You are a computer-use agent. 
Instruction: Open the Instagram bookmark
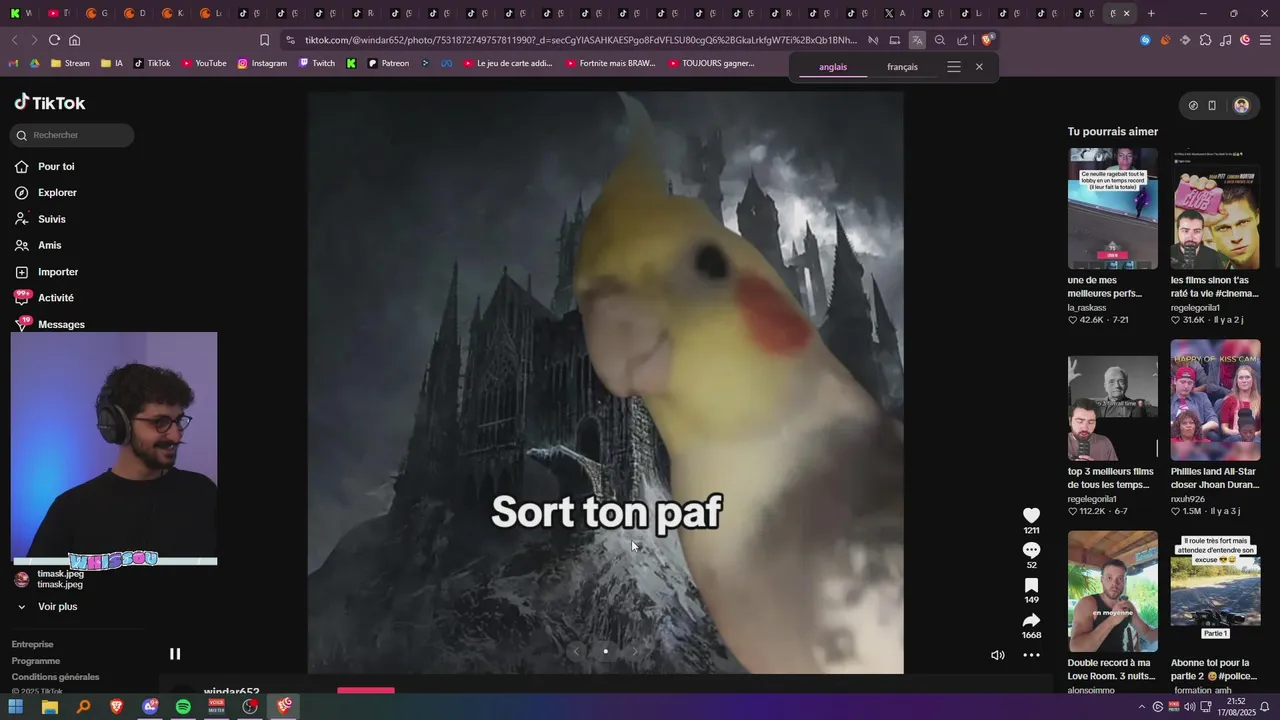point(262,63)
